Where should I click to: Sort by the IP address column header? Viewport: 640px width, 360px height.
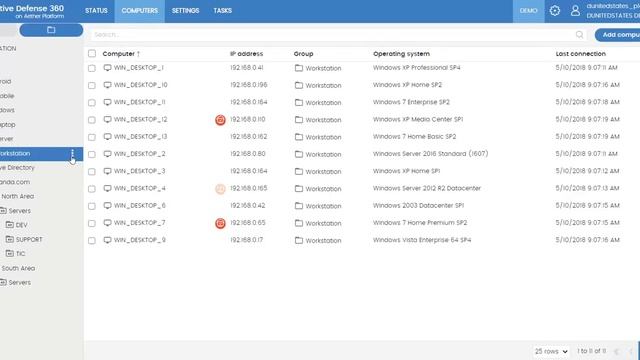(x=247, y=54)
